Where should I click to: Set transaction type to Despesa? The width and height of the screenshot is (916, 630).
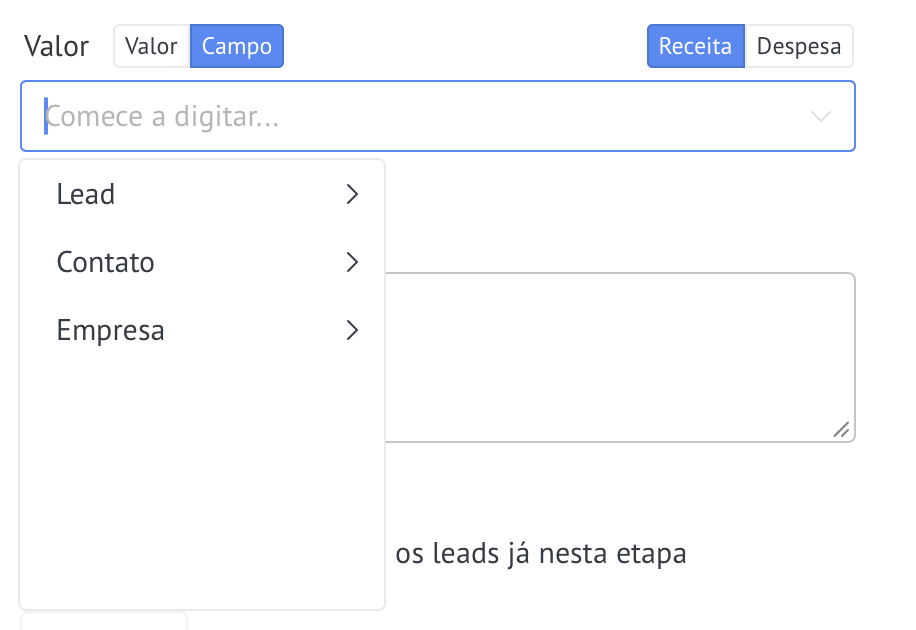799,46
